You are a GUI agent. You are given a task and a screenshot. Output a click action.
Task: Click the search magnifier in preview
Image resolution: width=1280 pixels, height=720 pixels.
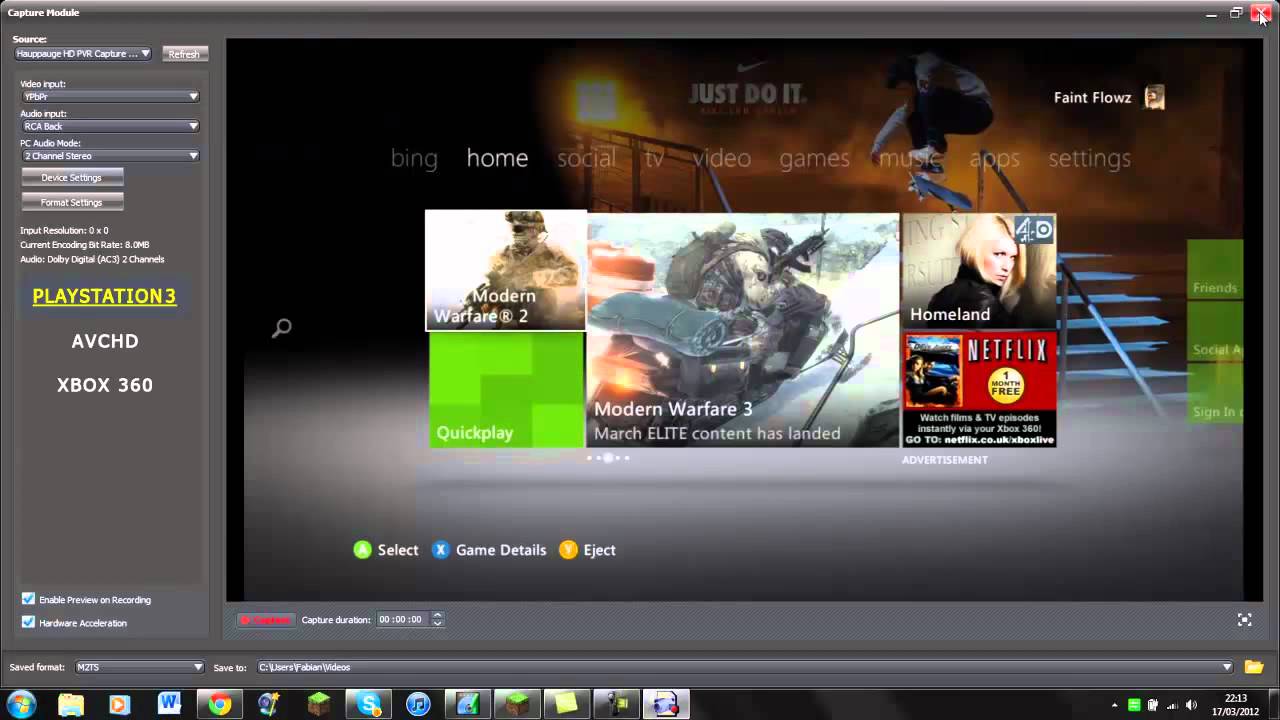pyautogui.click(x=282, y=327)
